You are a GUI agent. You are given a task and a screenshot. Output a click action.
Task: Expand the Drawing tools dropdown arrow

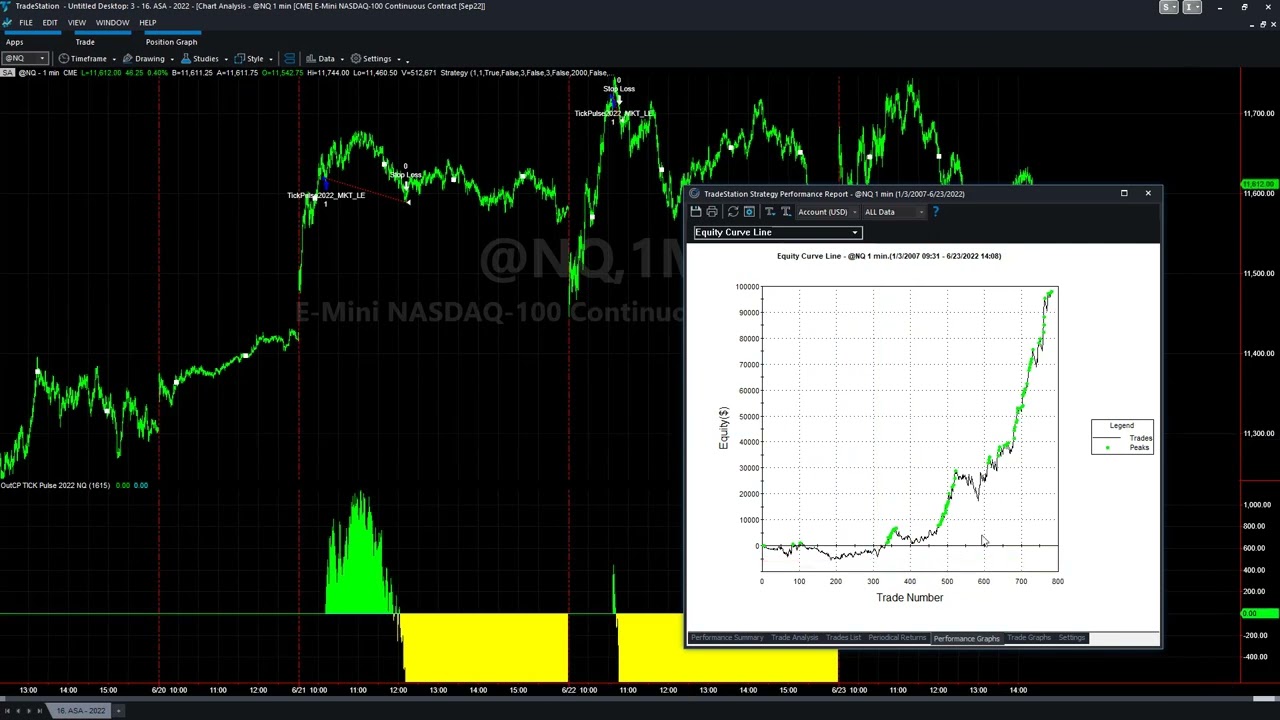click(171, 59)
